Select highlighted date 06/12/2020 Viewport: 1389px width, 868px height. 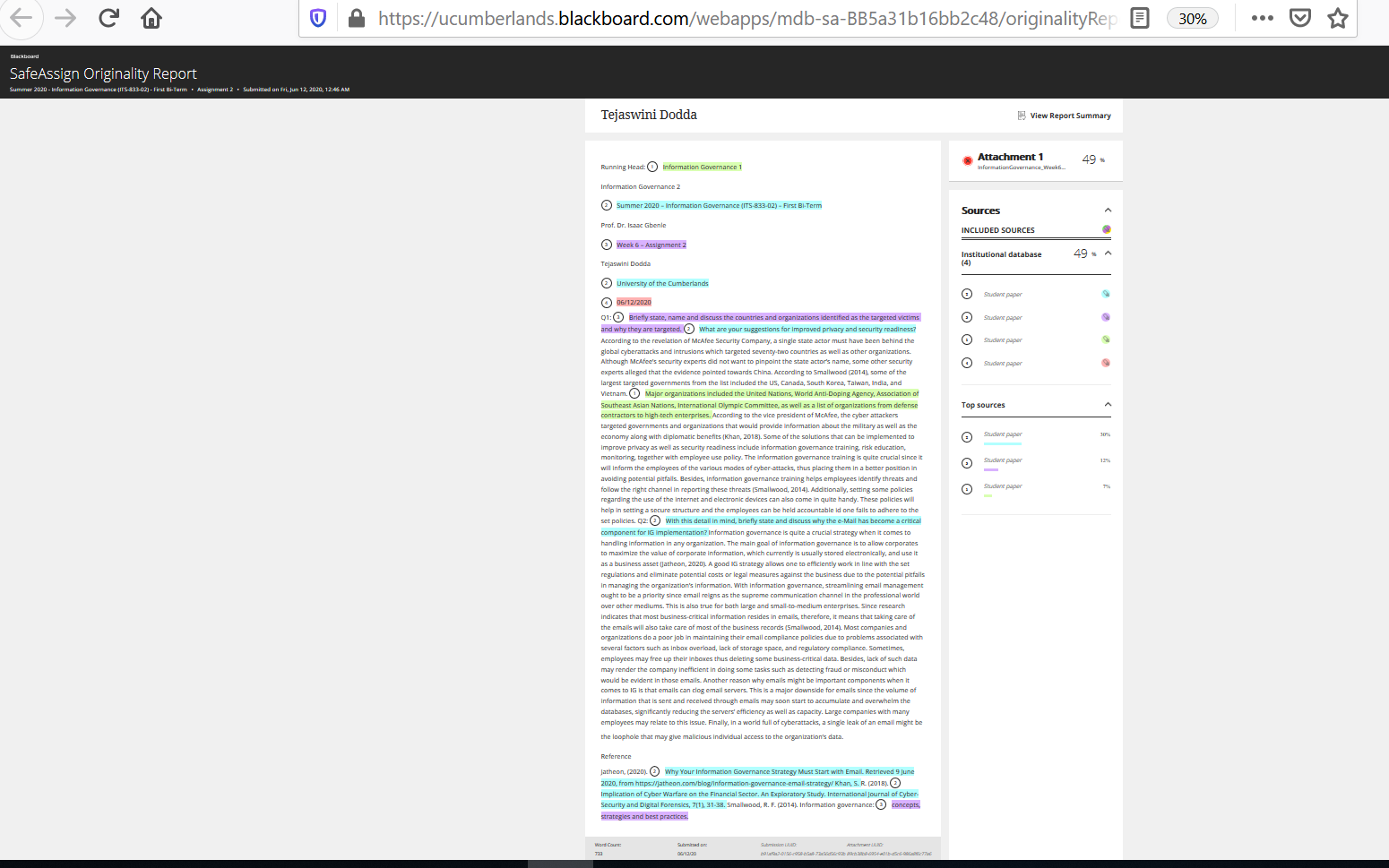coord(634,303)
